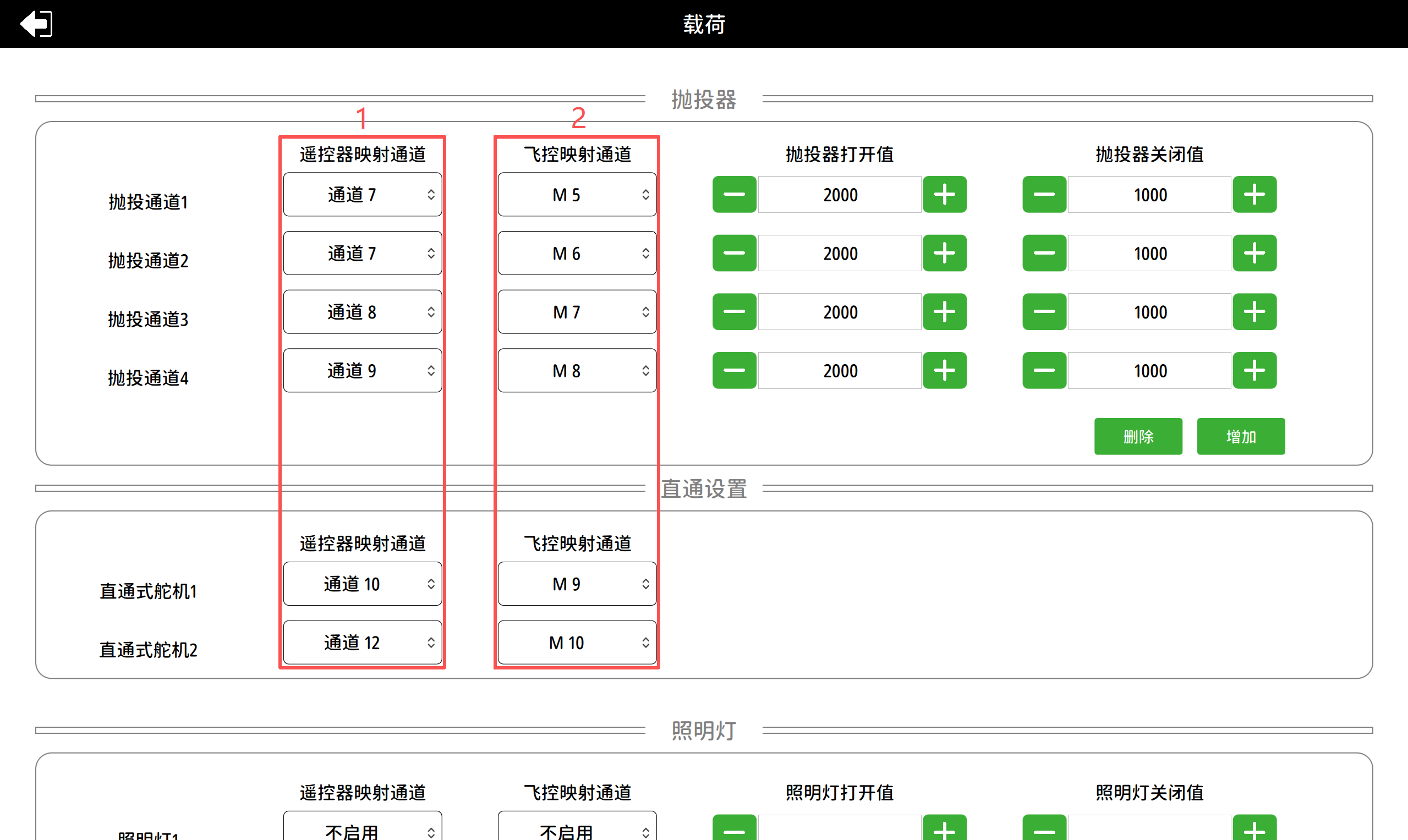The width and height of the screenshot is (1408, 840).
Task: Increase 抛投通道4 open value with plus
Action: [944, 371]
